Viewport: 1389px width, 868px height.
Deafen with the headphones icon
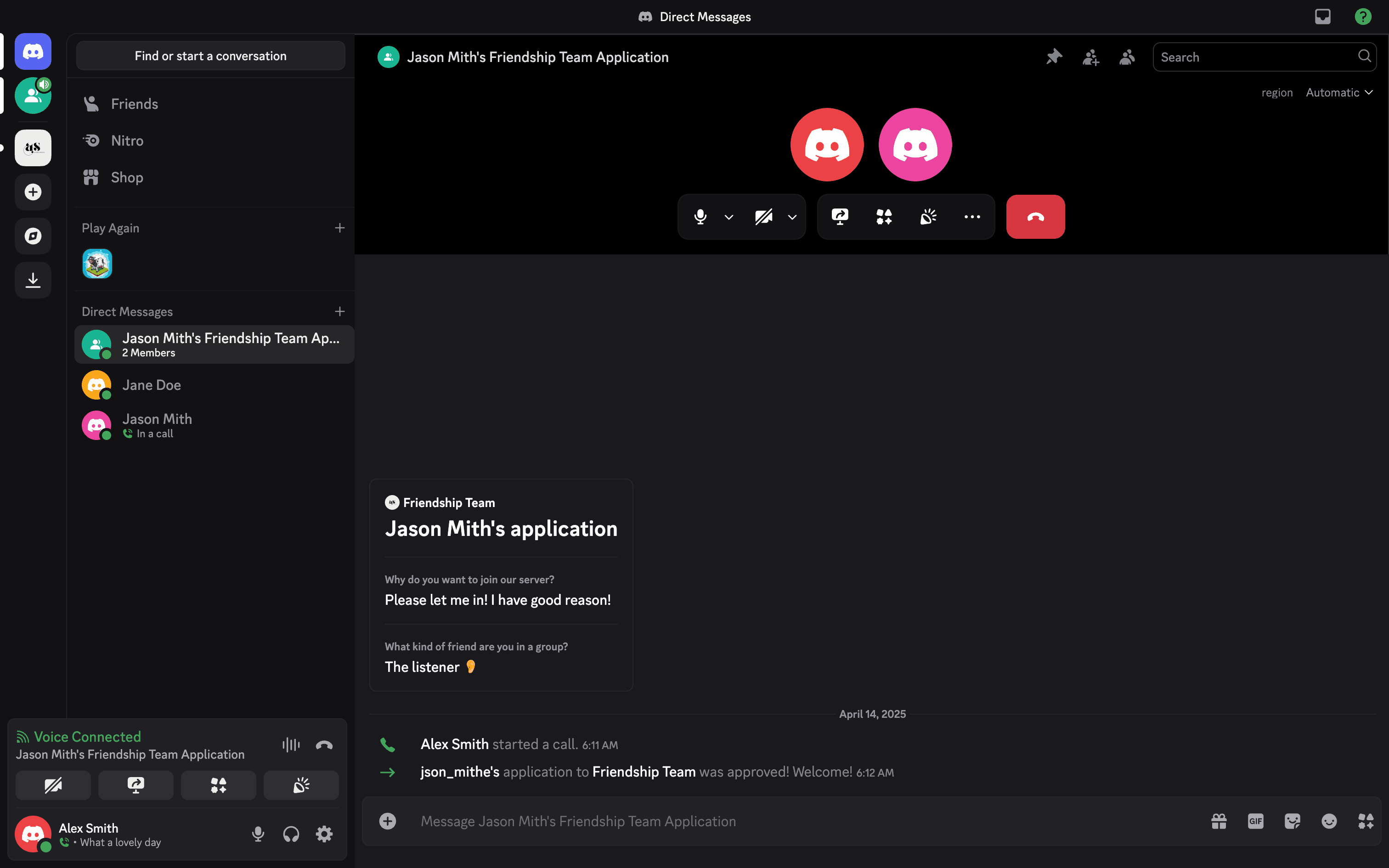[291, 834]
